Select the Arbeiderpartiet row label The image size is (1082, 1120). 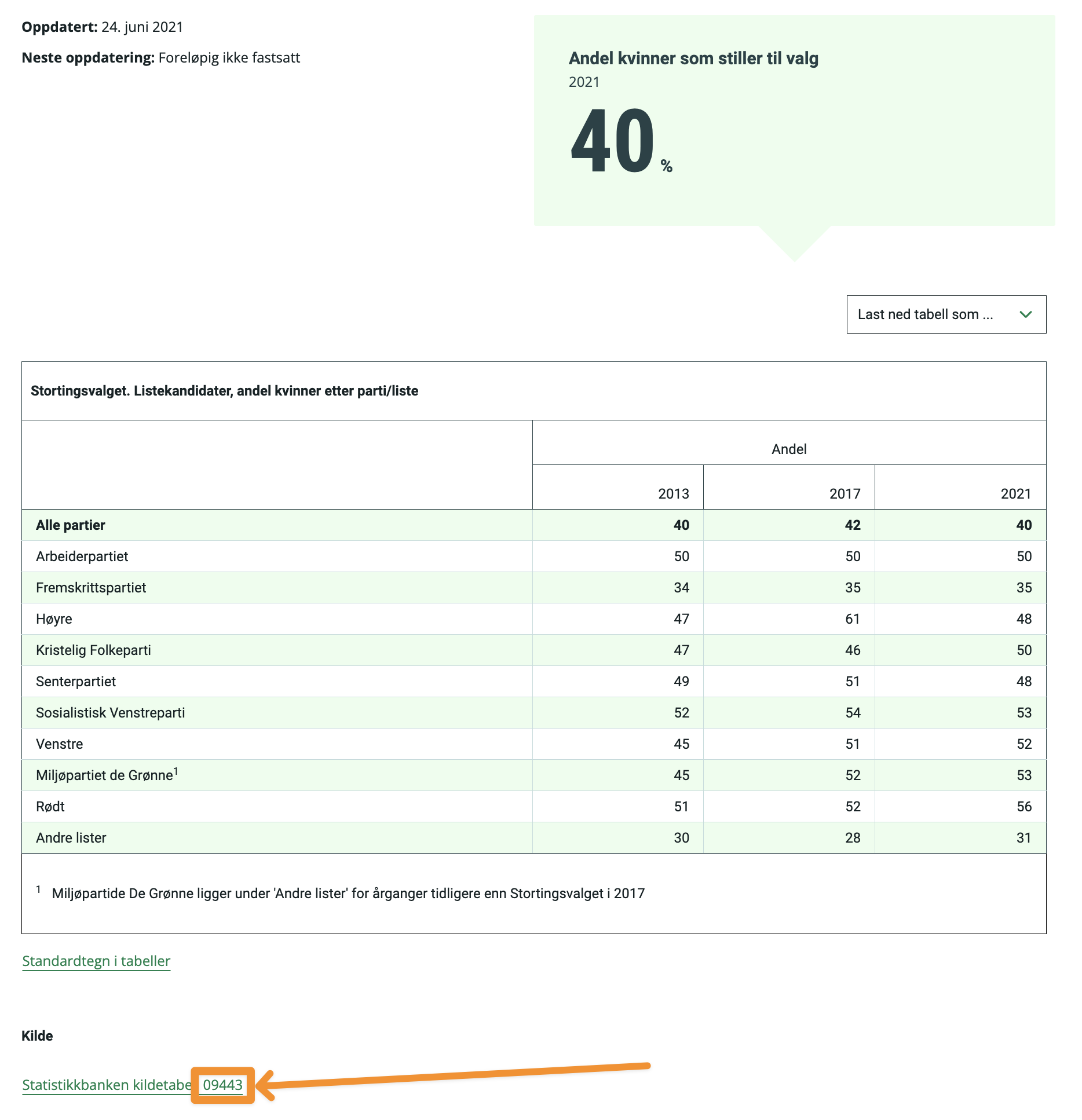82,557
